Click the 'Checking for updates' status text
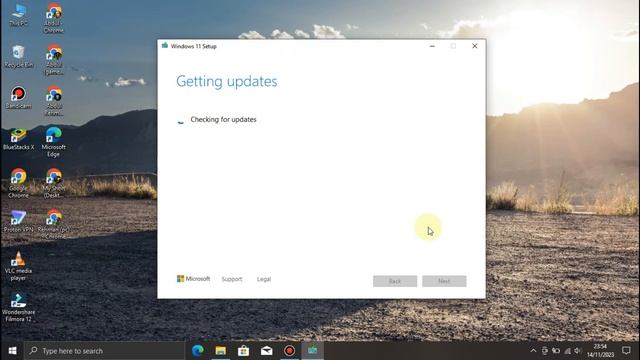Screen dimensions: 640x360 tap(223, 119)
